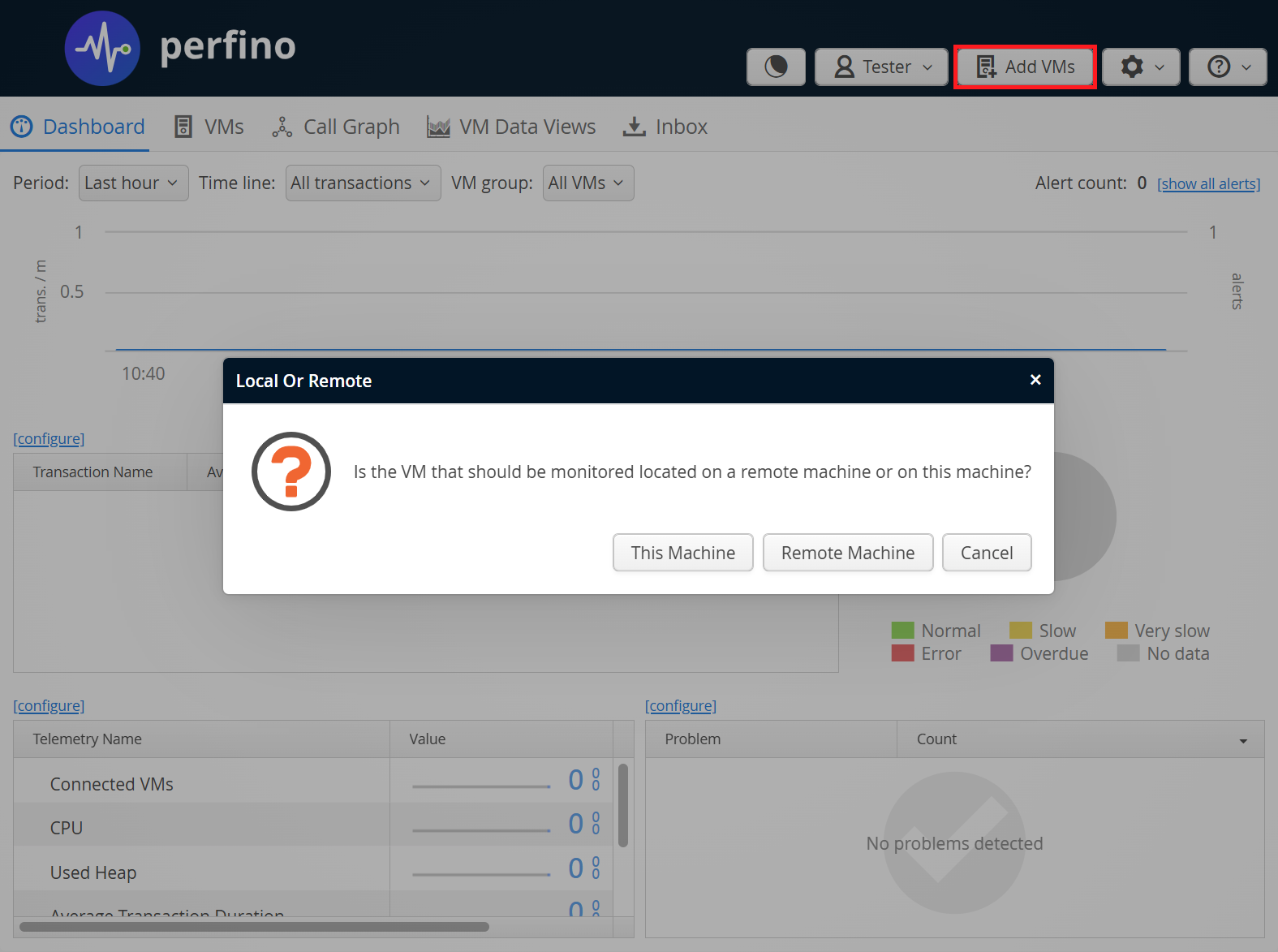
Task: Open the Call Graph tab
Action: pos(336,127)
